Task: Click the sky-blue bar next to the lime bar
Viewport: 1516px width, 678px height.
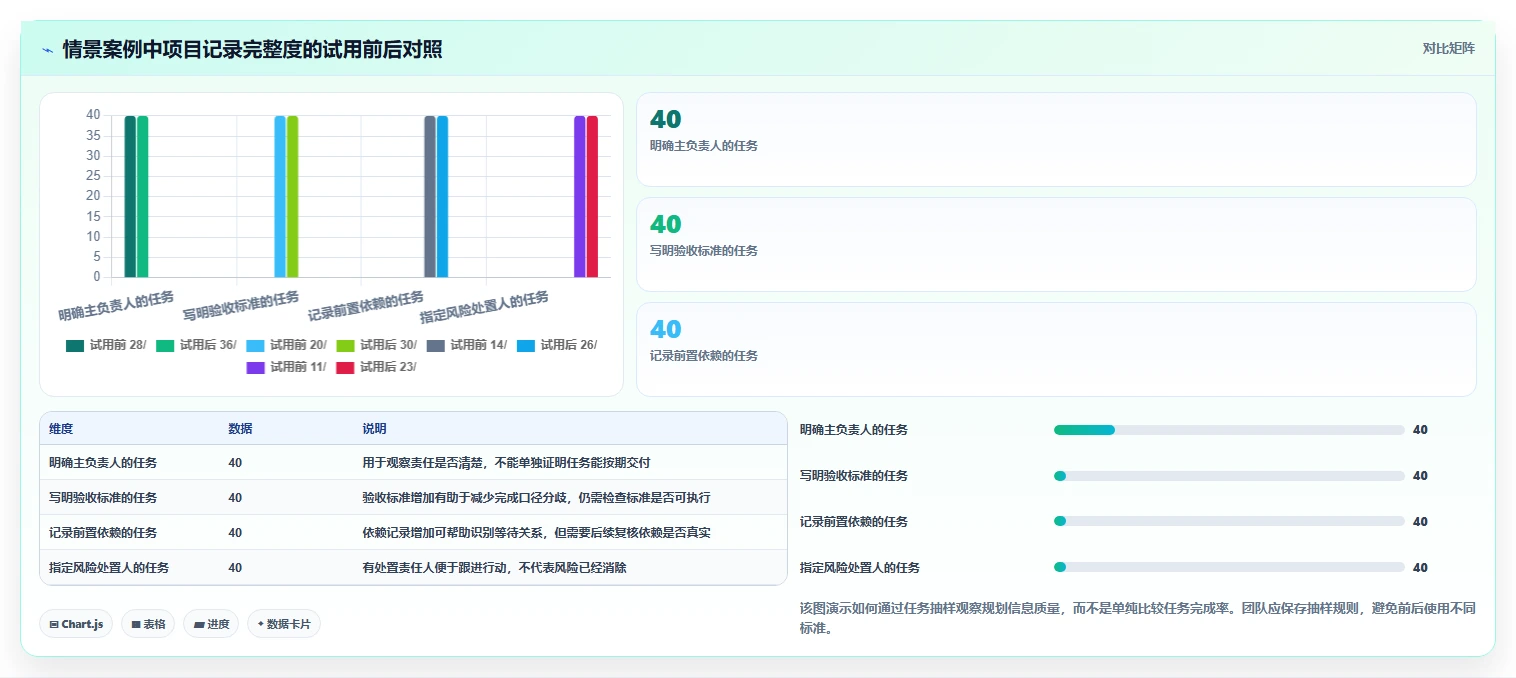Action: [280, 196]
